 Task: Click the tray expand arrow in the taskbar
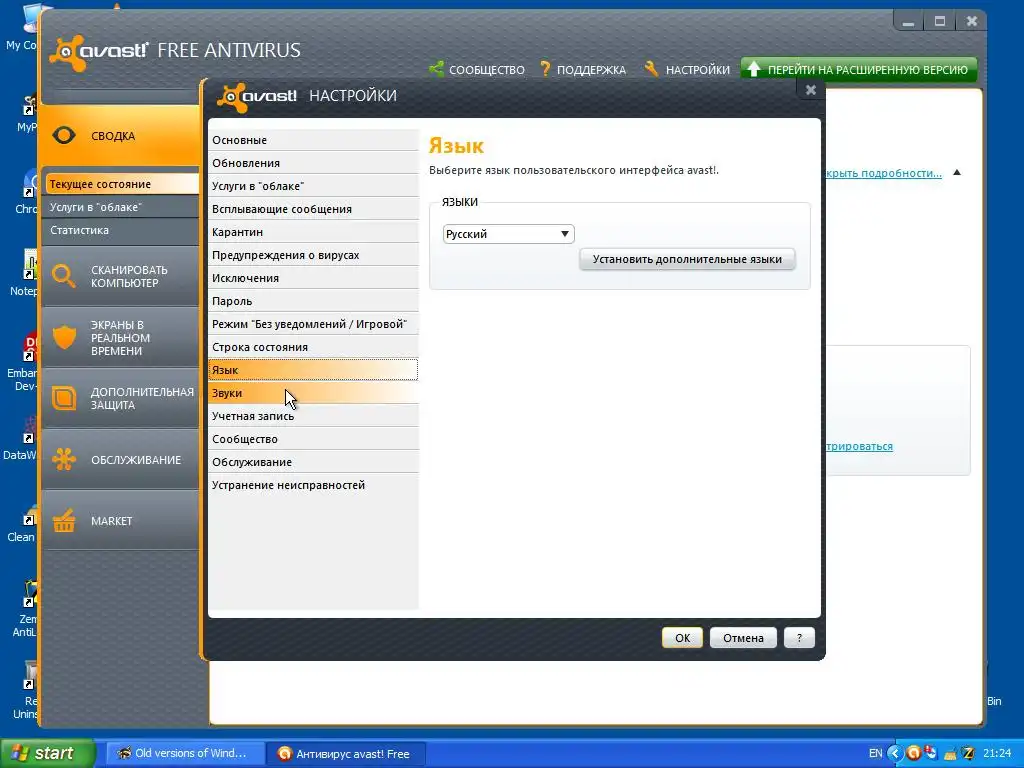[x=895, y=753]
